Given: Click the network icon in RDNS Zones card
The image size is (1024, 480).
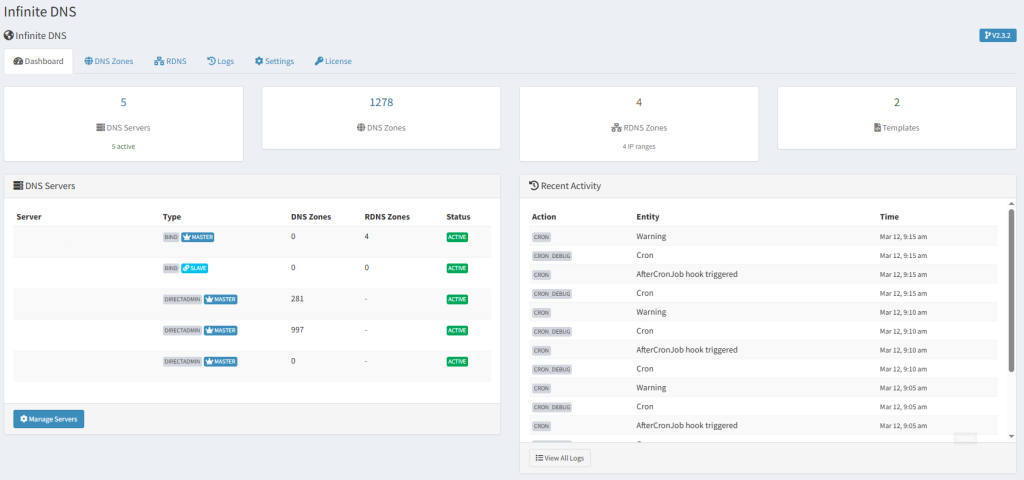Looking at the screenshot, I should 616,128.
